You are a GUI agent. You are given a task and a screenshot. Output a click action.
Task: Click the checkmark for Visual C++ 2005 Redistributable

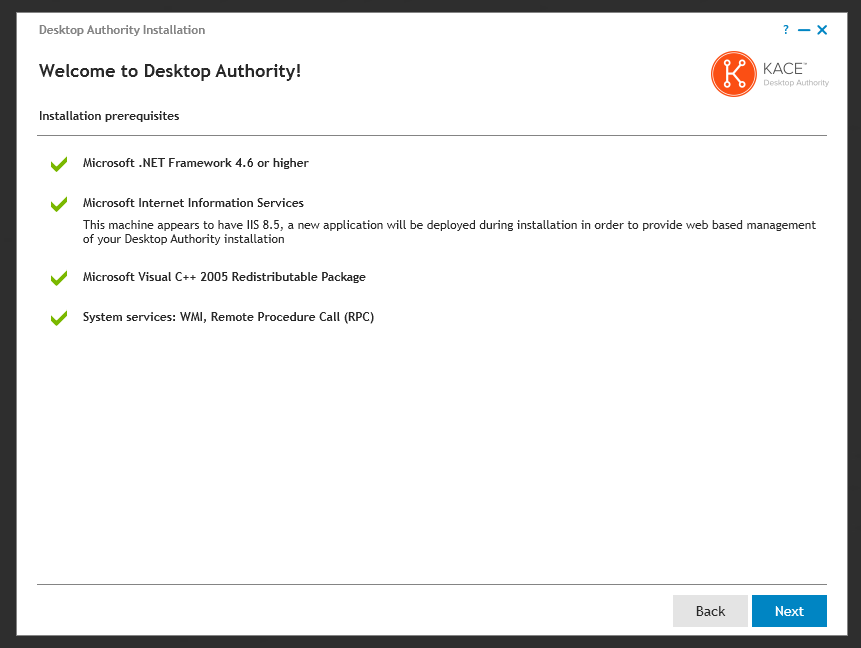tap(59, 278)
